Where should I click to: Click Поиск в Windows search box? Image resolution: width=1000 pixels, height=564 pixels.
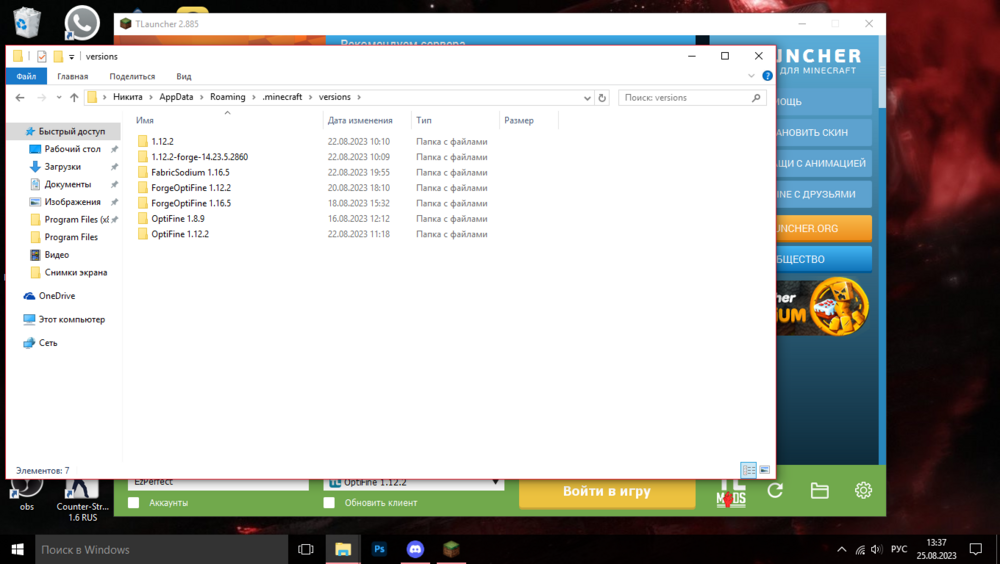coord(161,549)
